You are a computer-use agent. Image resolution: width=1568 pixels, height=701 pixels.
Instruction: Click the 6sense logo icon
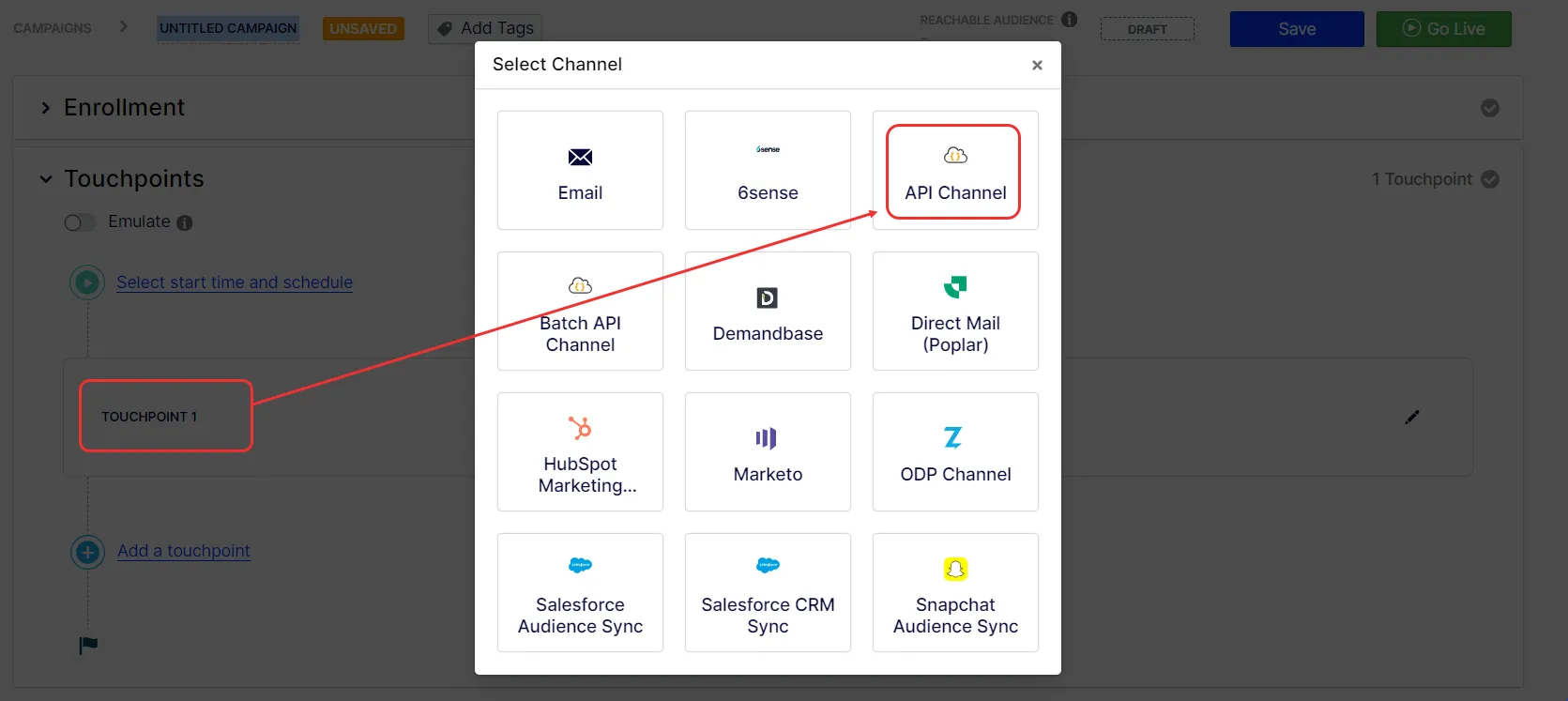[768, 149]
